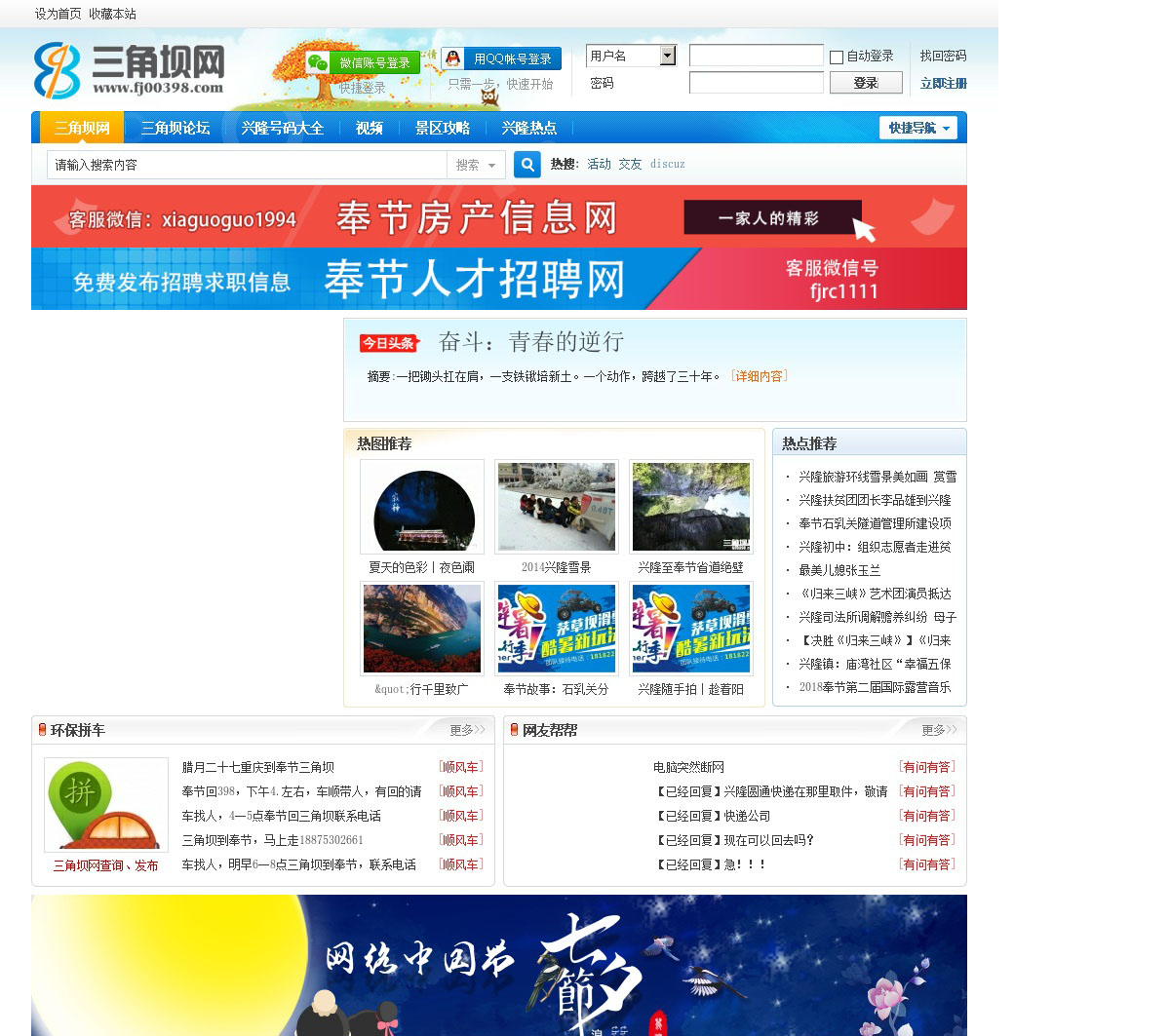
Task: Open the 兴隆号码大全 nav tab
Action: (283, 128)
